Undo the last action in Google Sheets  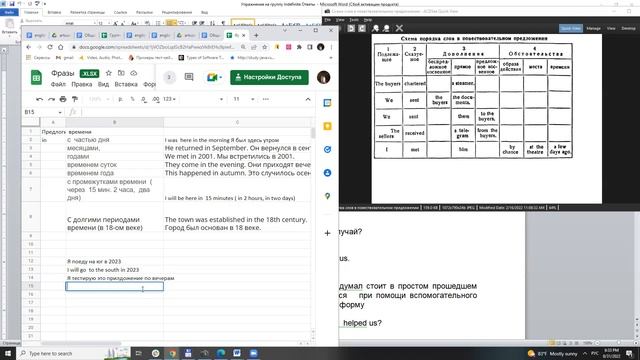click(40, 99)
